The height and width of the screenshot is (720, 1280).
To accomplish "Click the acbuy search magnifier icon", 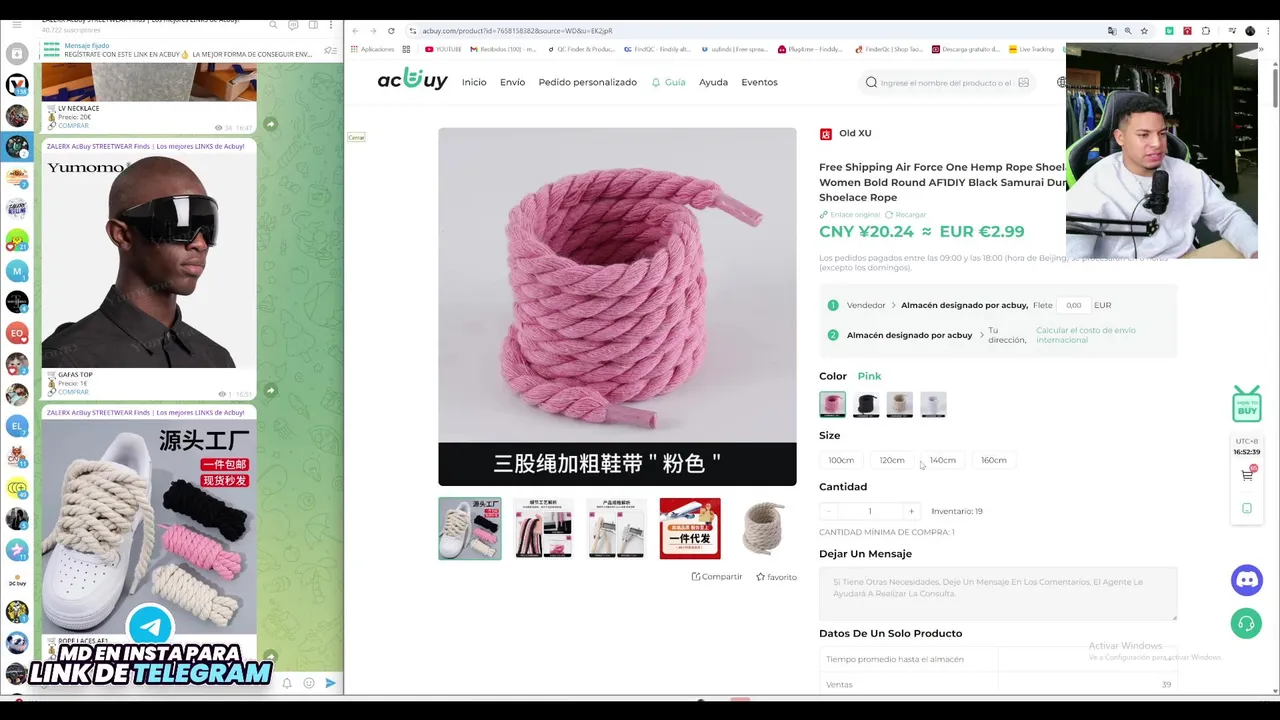I will click(871, 82).
